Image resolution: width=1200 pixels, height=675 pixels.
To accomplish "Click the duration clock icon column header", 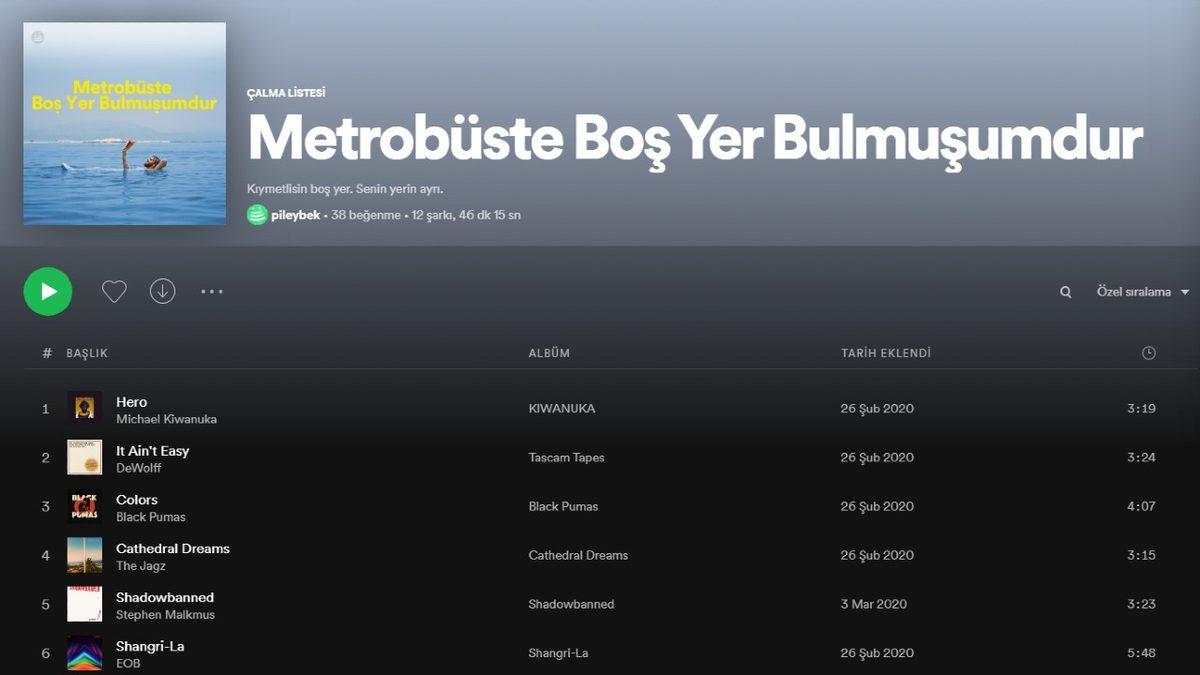I will (x=1150, y=352).
